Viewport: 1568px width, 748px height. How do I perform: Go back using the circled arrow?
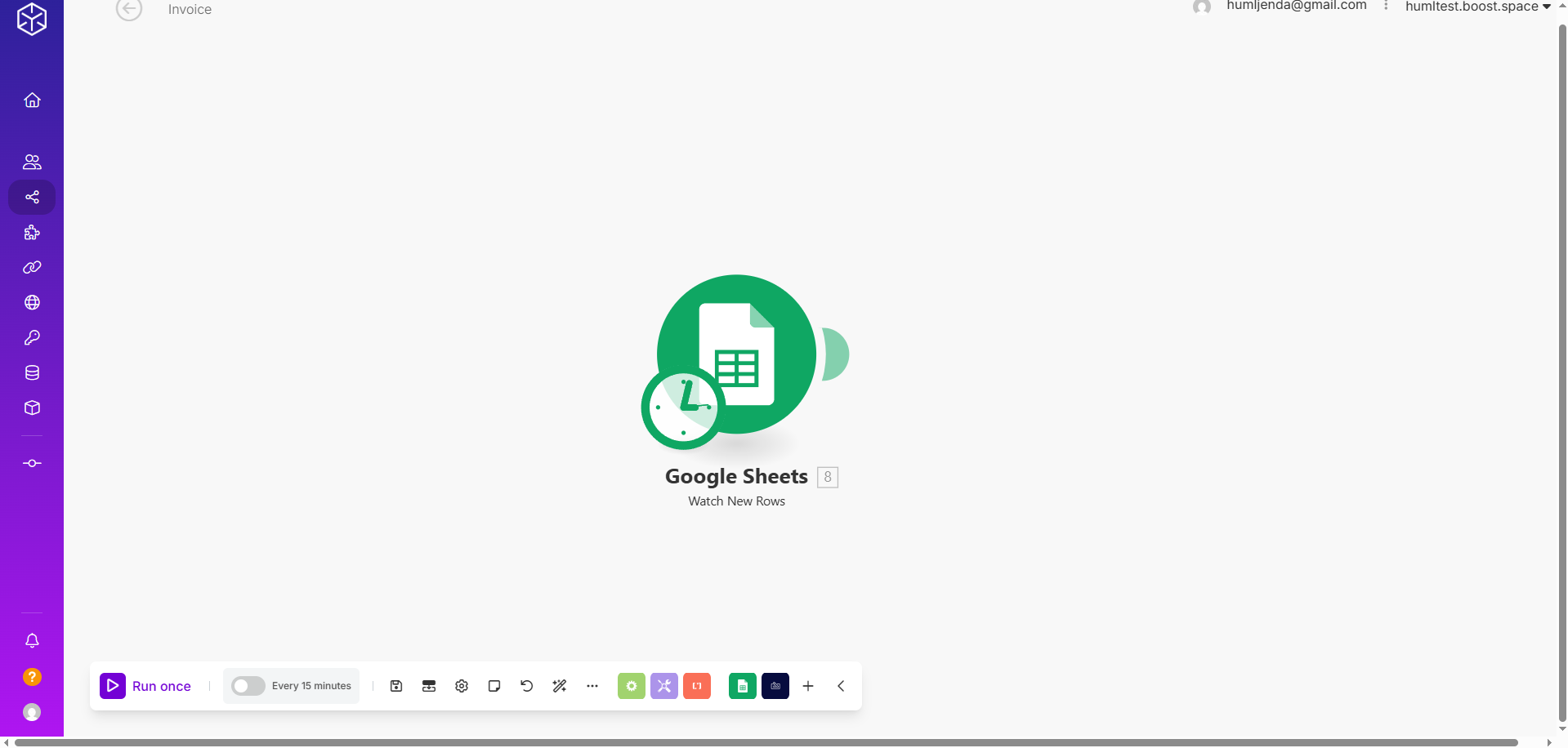point(129,8)
